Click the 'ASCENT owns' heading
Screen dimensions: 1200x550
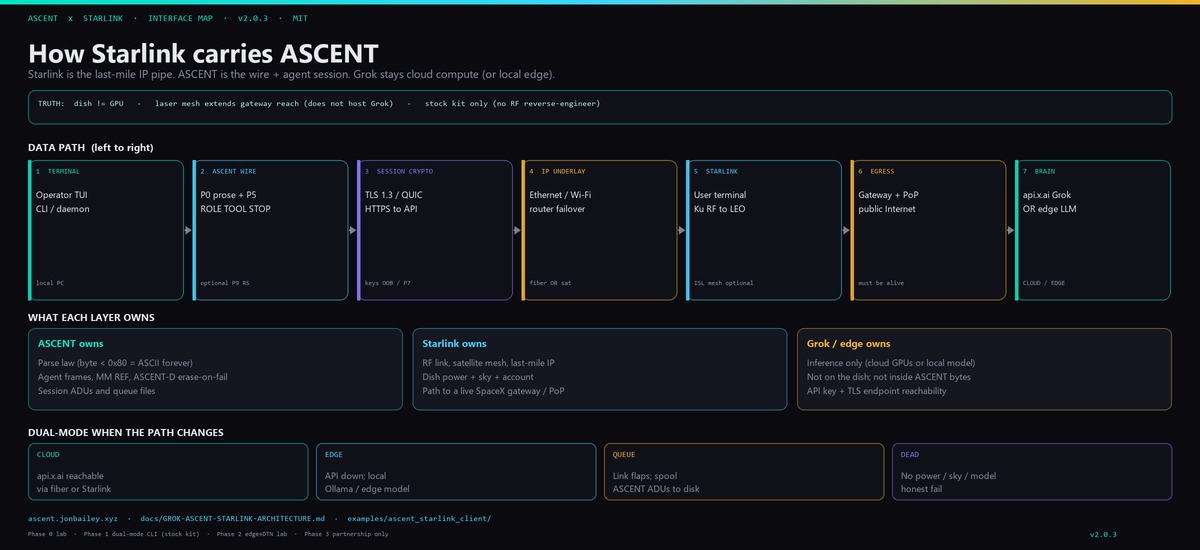click(x=70, y=344)
